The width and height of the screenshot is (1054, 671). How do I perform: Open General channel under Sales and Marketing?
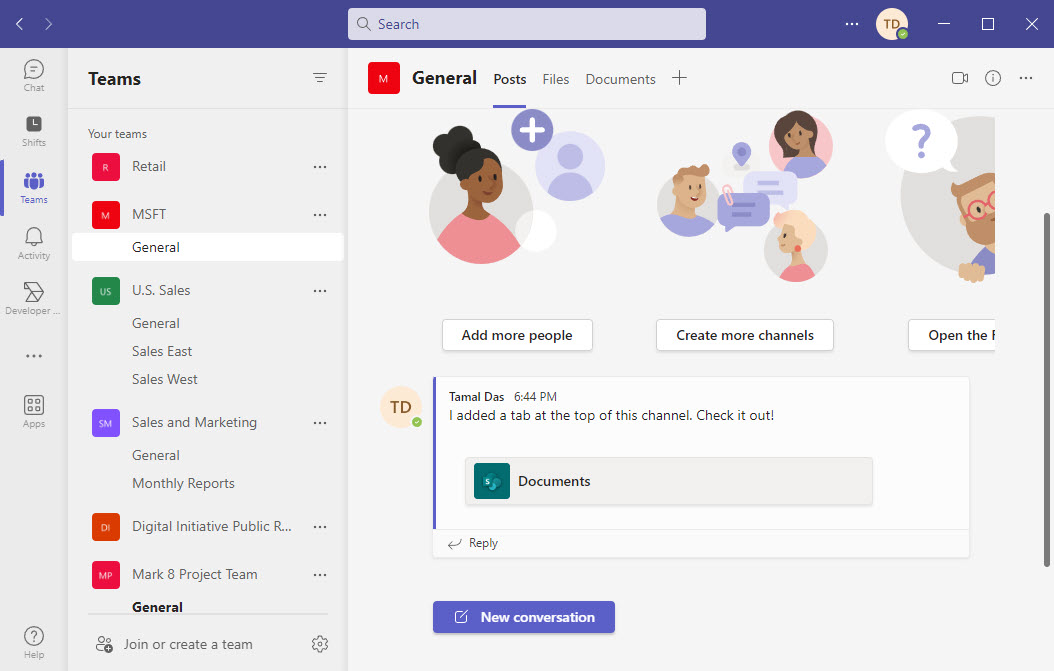pyautogui.click(x=155, y=455)
